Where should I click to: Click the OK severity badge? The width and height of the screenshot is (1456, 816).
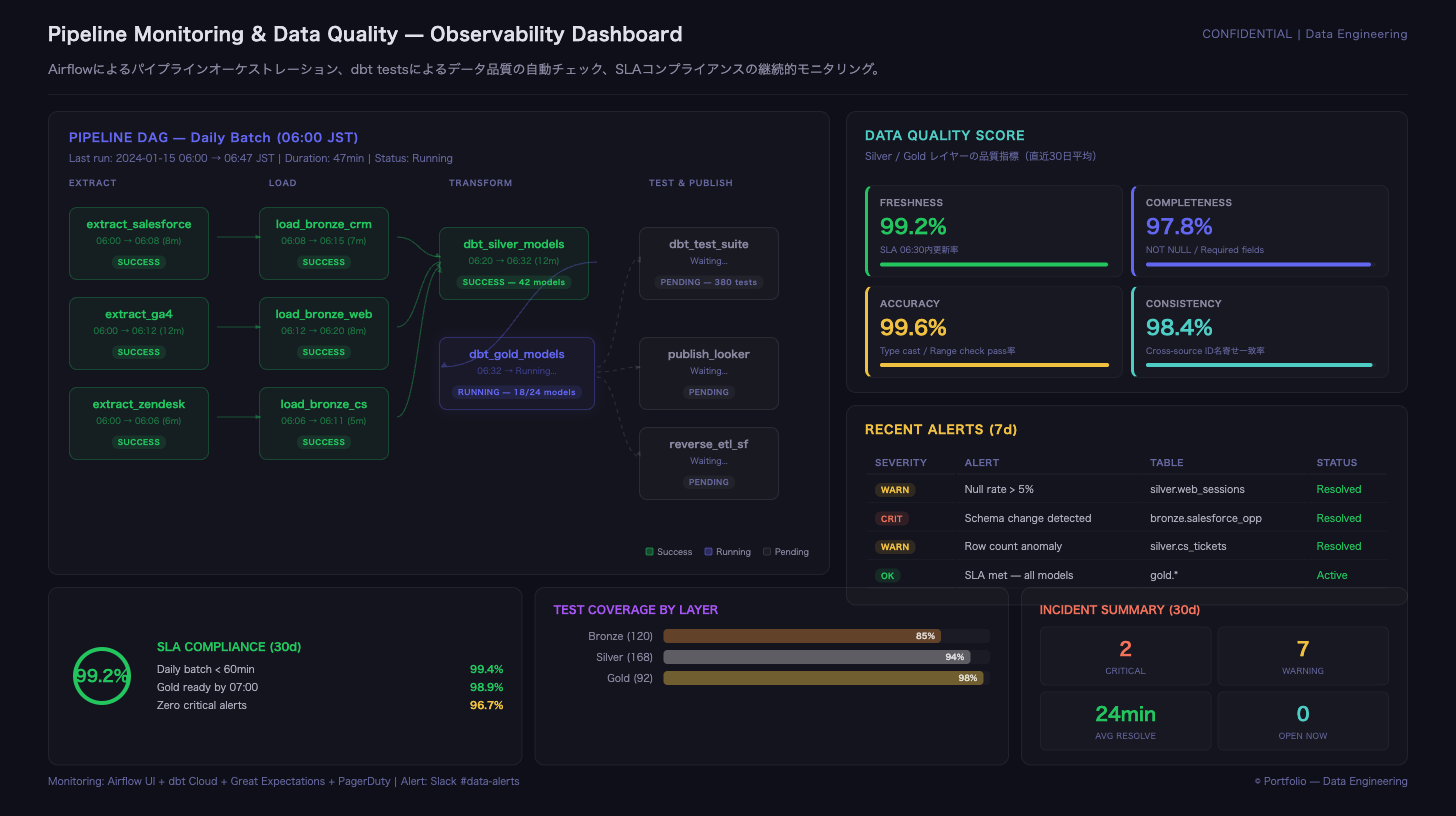coord(886,576)
